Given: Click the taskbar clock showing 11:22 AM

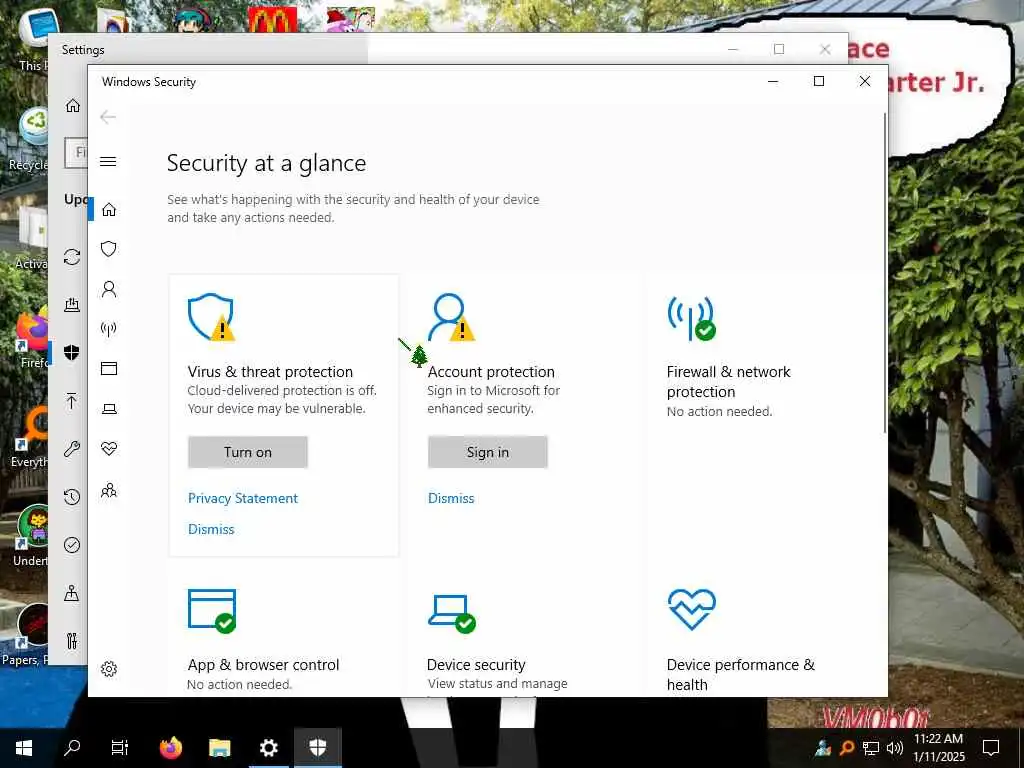Looking at the screenshot, I should pos(938,748).
